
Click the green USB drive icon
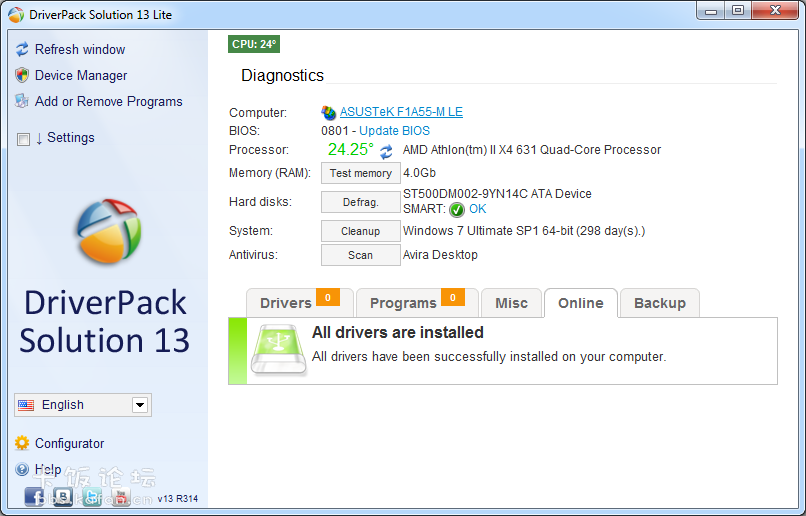click(278, 349)
